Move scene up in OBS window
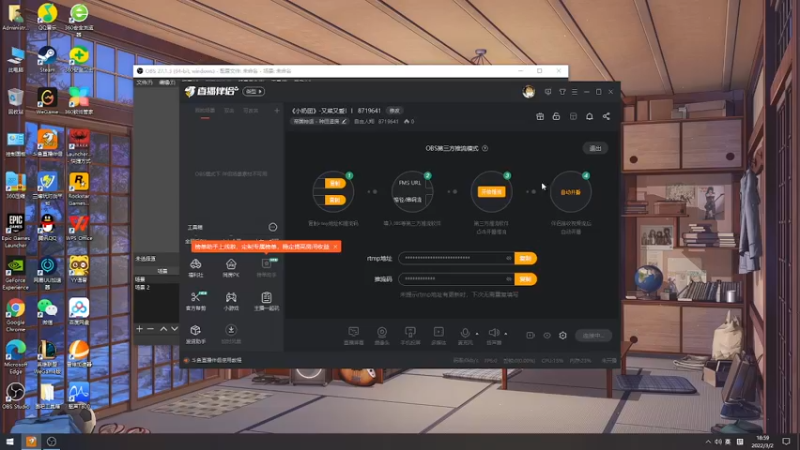800x450 pixels. point(163,329)
